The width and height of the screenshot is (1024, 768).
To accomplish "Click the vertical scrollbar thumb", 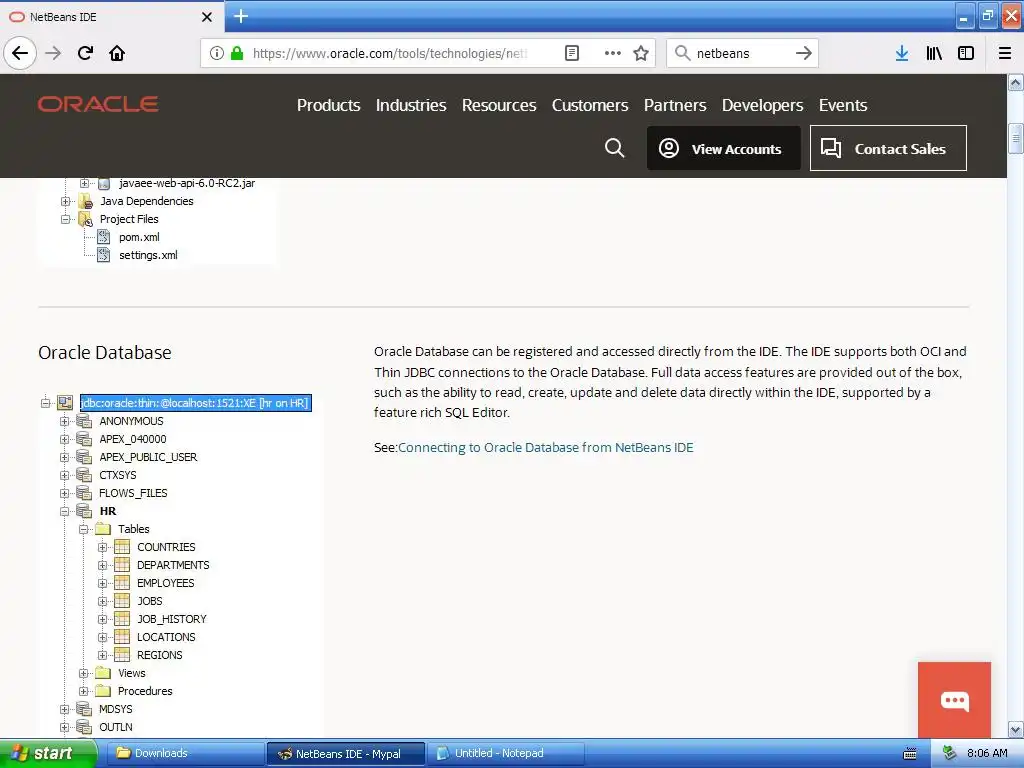I will click(1015, 138).
